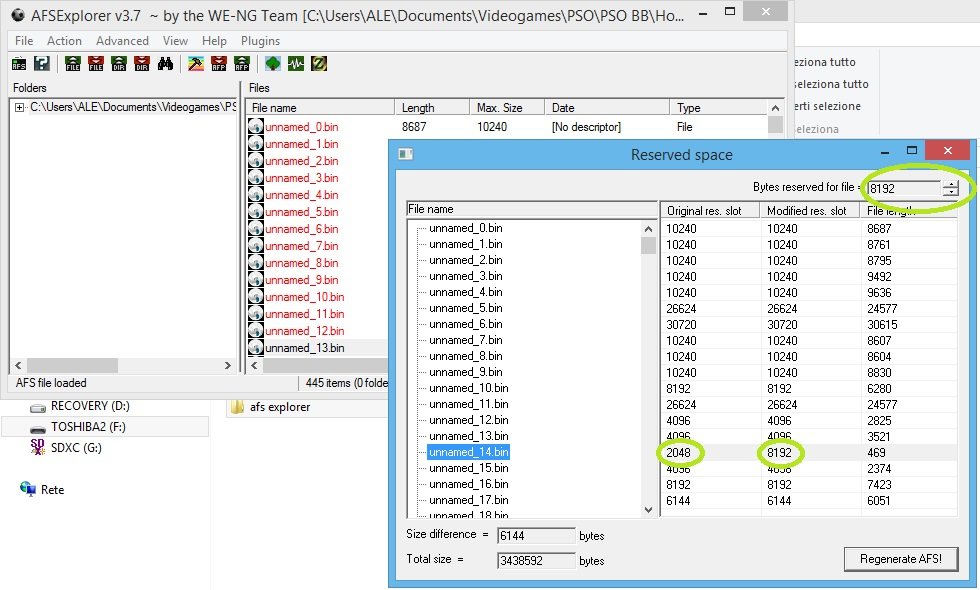Select TOSHIBA2 (F:) drive in Explorer
Image resolution: width=980 pixels, height=590 pixels.
(105, 426)
